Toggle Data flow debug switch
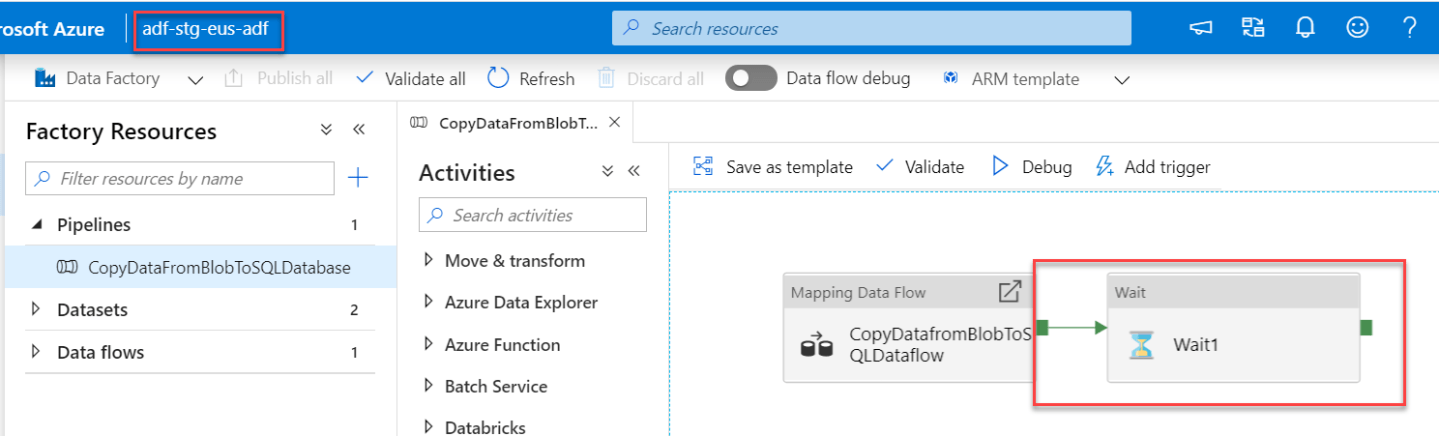This screenshot has width=1439, height=436. pyautogui.click(x=751, y=78)
